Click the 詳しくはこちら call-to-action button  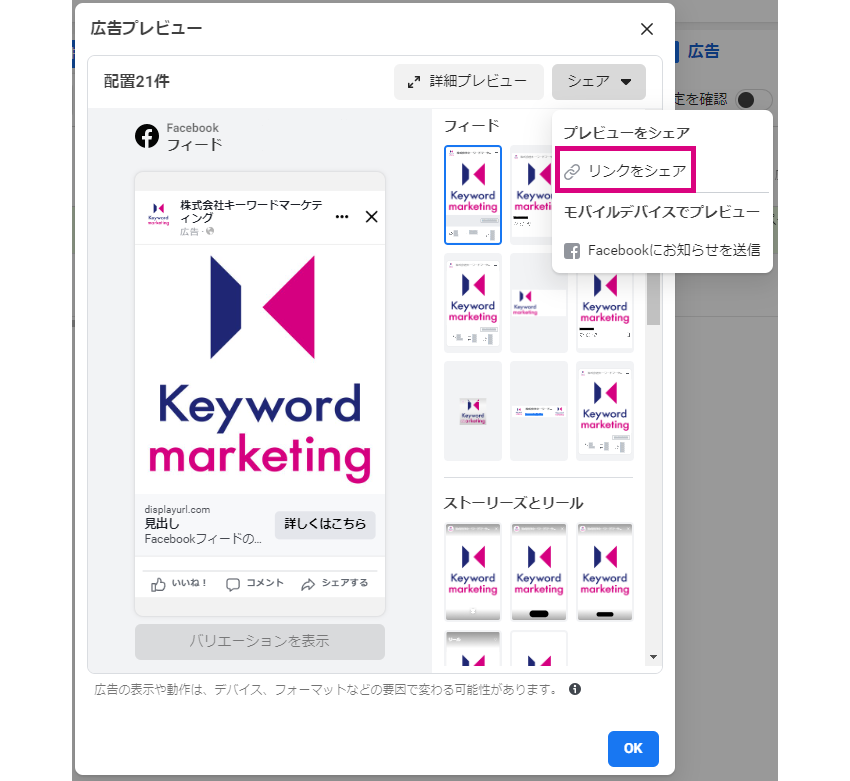(325, 524)
